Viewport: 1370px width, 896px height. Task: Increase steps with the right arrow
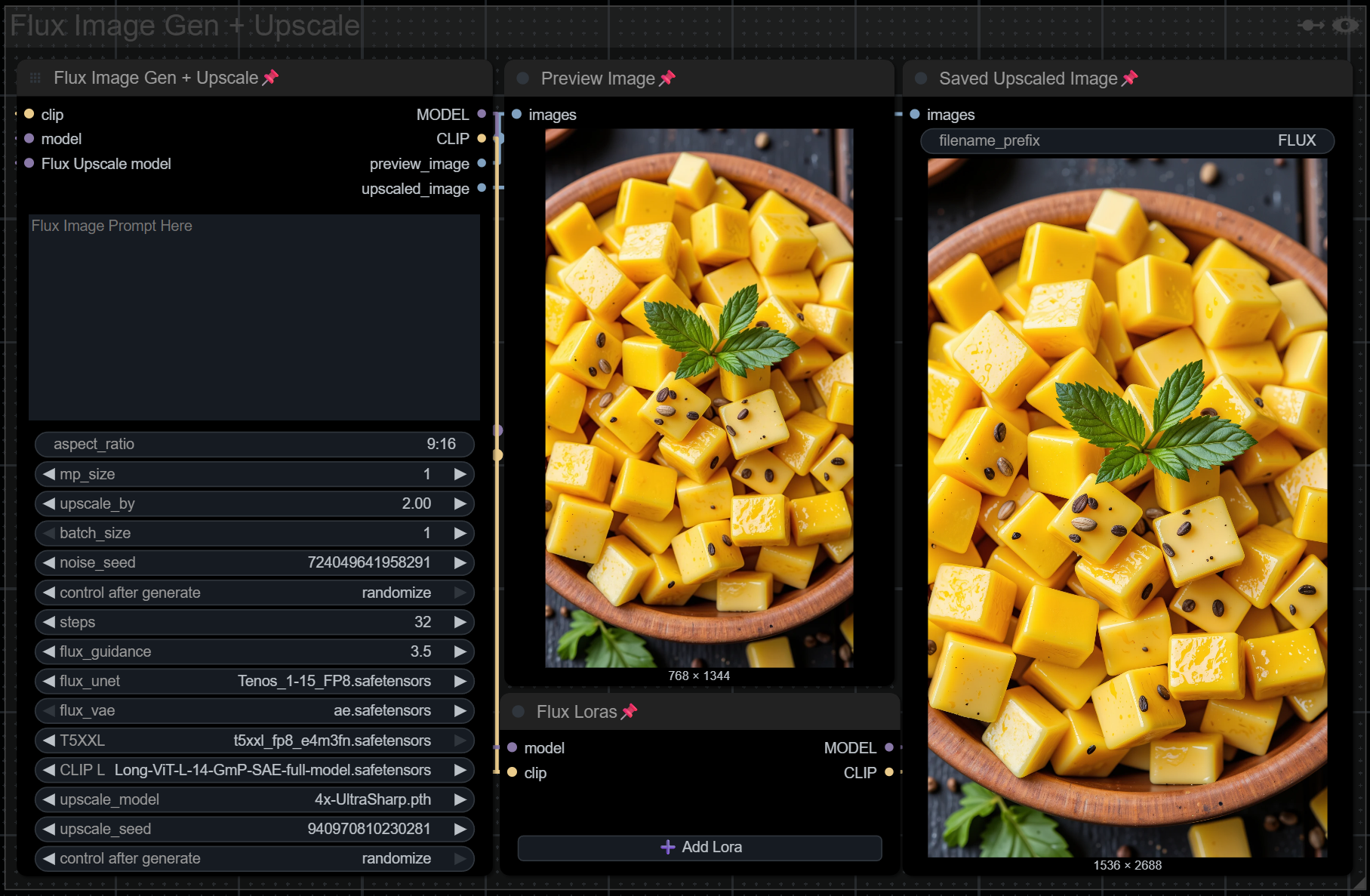460,622
